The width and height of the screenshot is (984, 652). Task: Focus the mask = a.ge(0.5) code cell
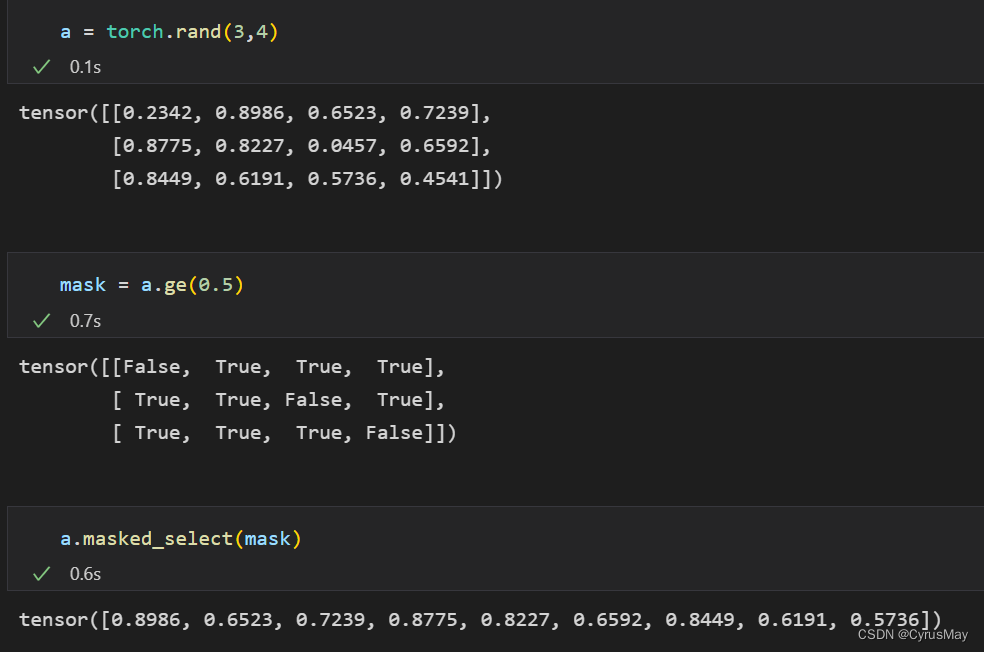click(x=500, y=286)
